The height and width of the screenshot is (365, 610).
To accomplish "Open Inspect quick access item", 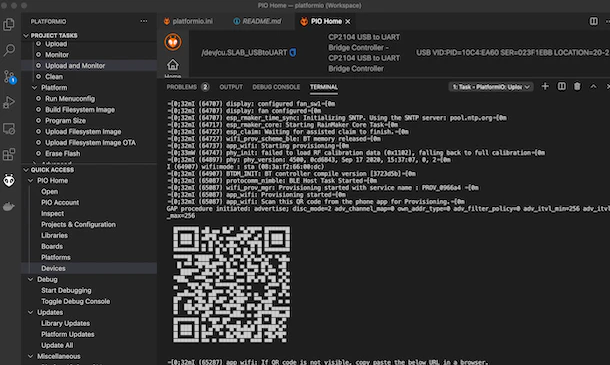I will tap(52, 213).
